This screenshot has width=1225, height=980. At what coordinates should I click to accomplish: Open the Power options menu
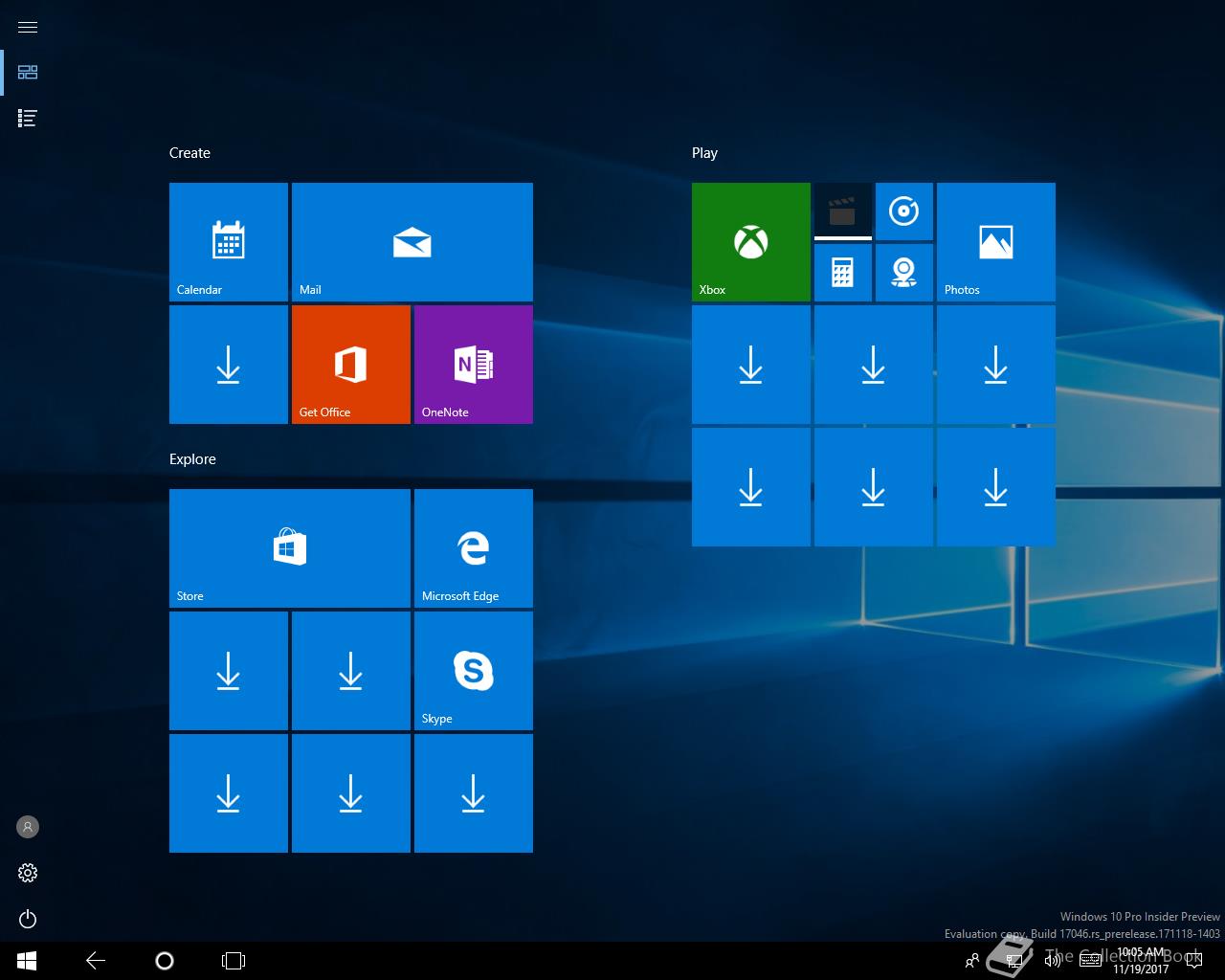28,919
